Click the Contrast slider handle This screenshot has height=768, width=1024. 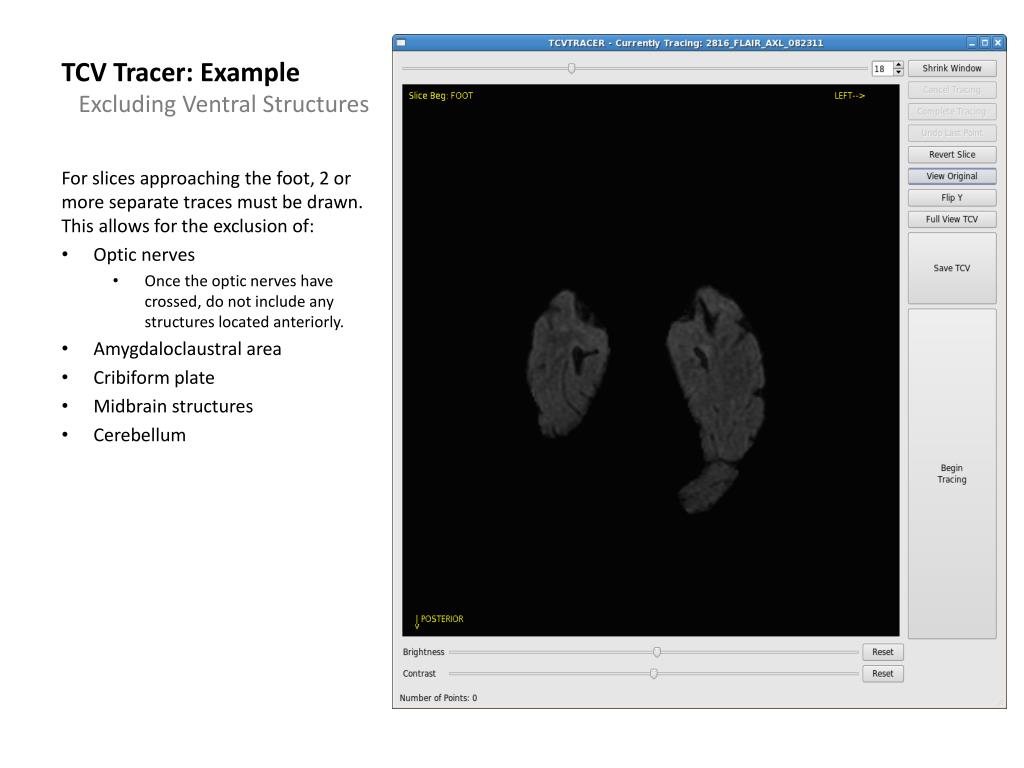point(654,673)
